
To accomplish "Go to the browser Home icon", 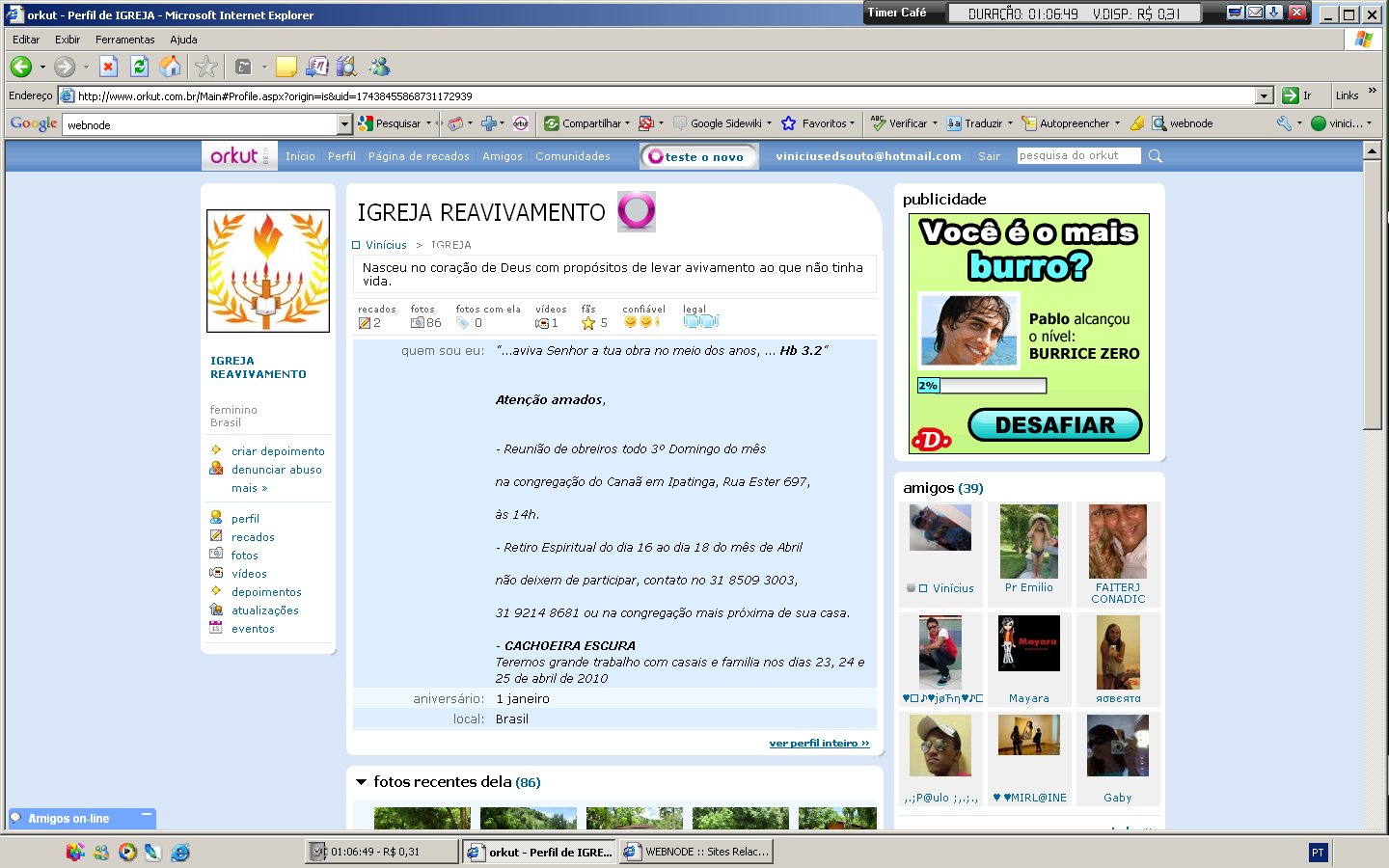I will point(170,67).
